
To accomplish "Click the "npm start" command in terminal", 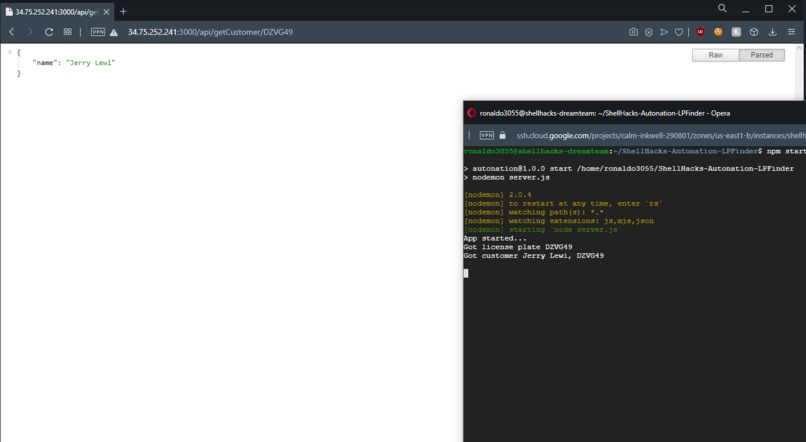I will pyautogui.click(x=786, y=151).
